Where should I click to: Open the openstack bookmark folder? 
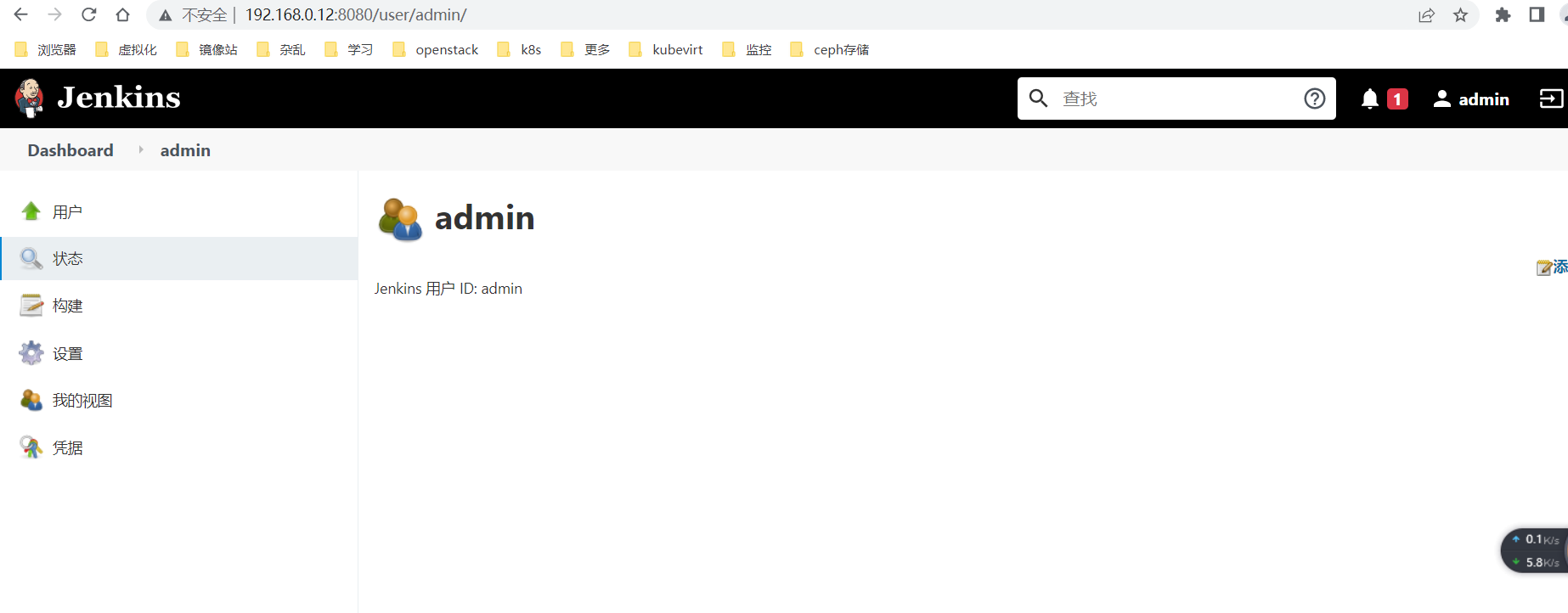(x=436, y=49)
